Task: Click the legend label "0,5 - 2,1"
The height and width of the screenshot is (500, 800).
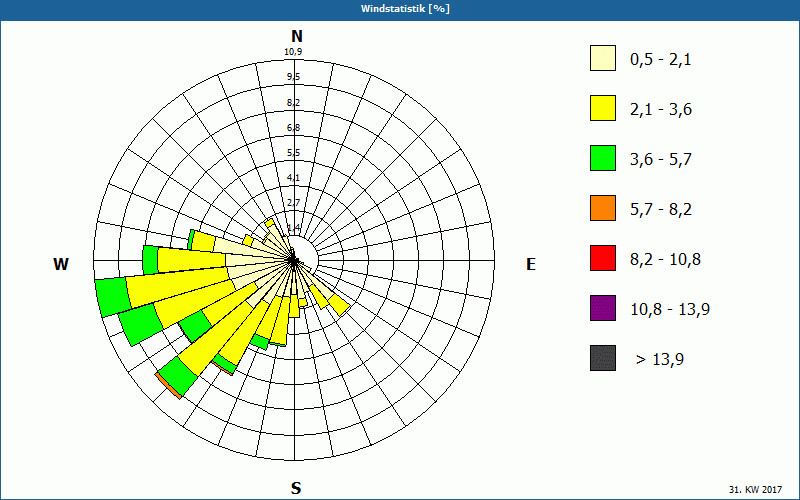Action: click(661, 60)
